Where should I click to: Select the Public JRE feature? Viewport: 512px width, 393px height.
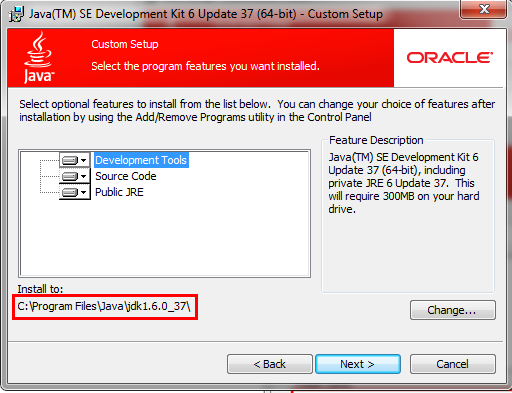(119, 192)
